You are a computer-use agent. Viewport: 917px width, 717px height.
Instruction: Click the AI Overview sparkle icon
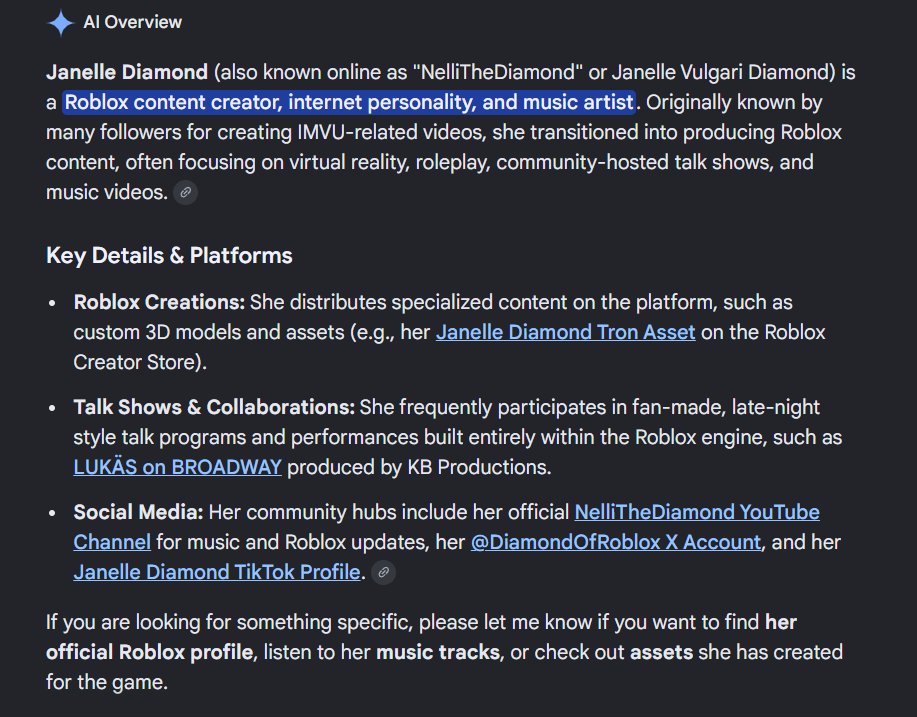click(x=60, y=23)
